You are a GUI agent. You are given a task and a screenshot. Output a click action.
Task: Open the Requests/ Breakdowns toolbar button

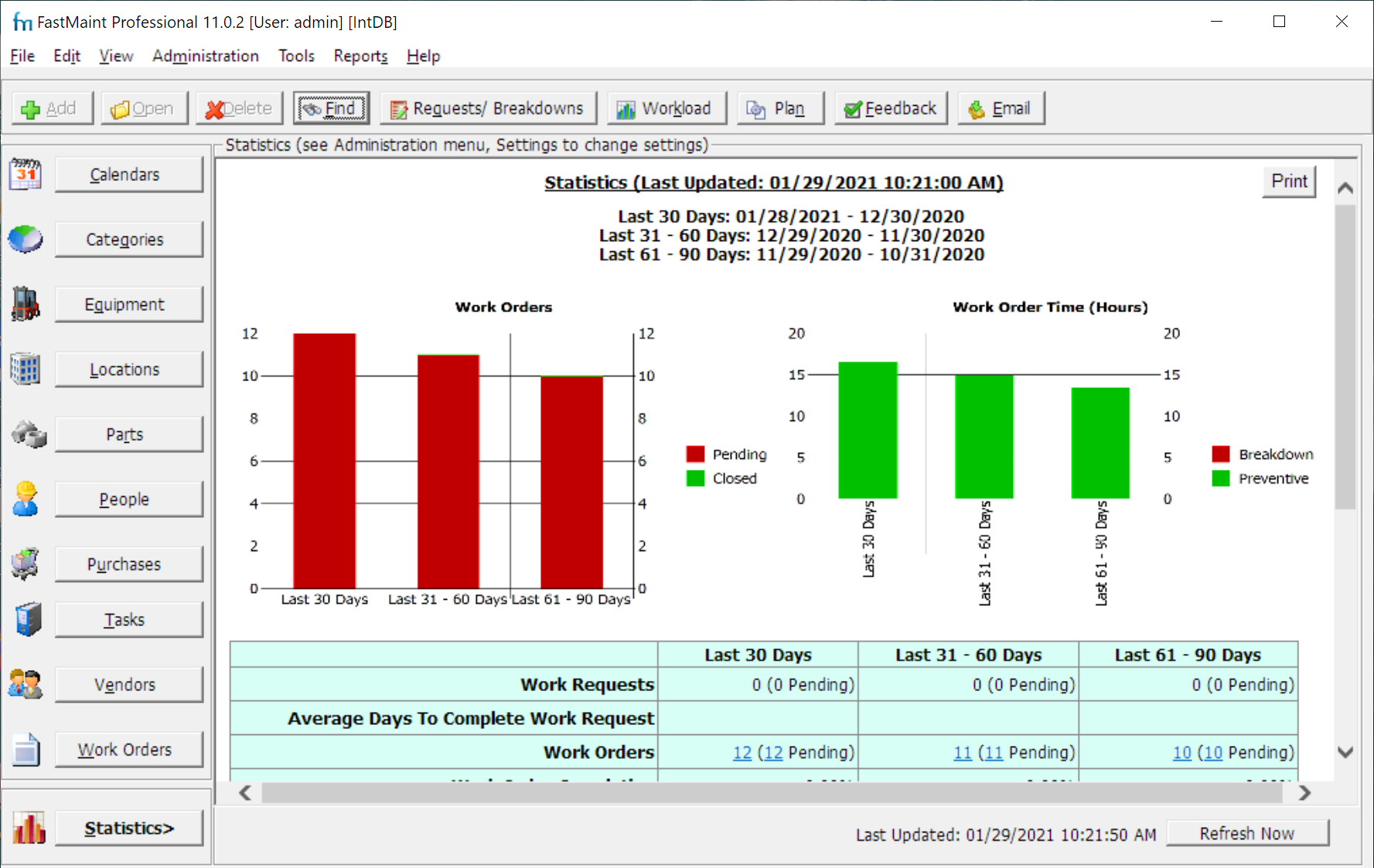(488, 107)
